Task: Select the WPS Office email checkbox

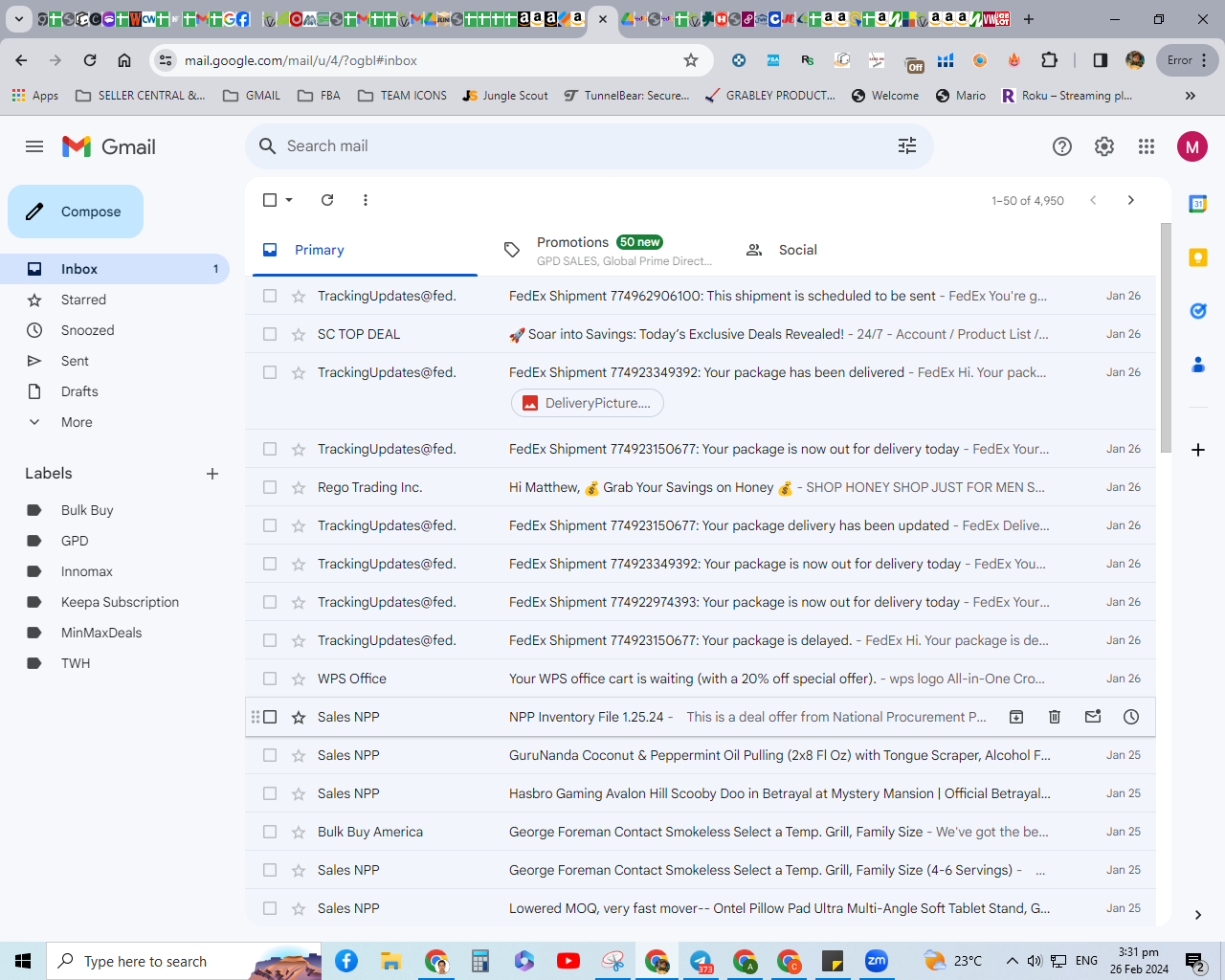Action: point(270,679)
